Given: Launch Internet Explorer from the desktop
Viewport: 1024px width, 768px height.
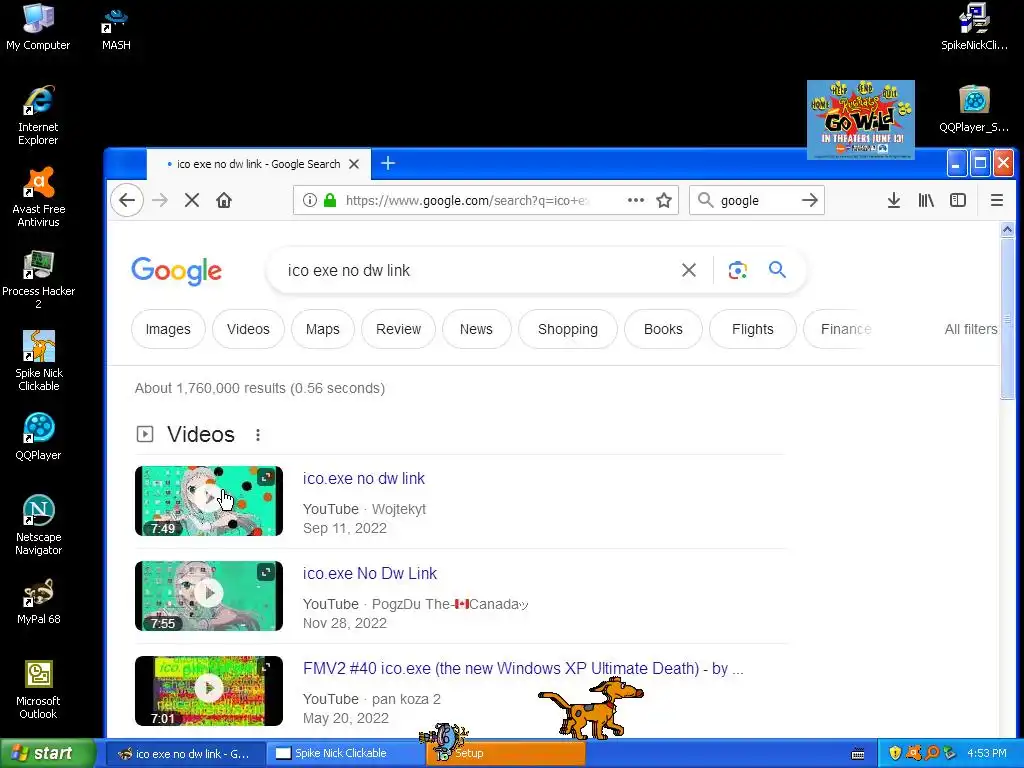Looking at the screenshot, I should pyautogui.click(x=38, y=115).
